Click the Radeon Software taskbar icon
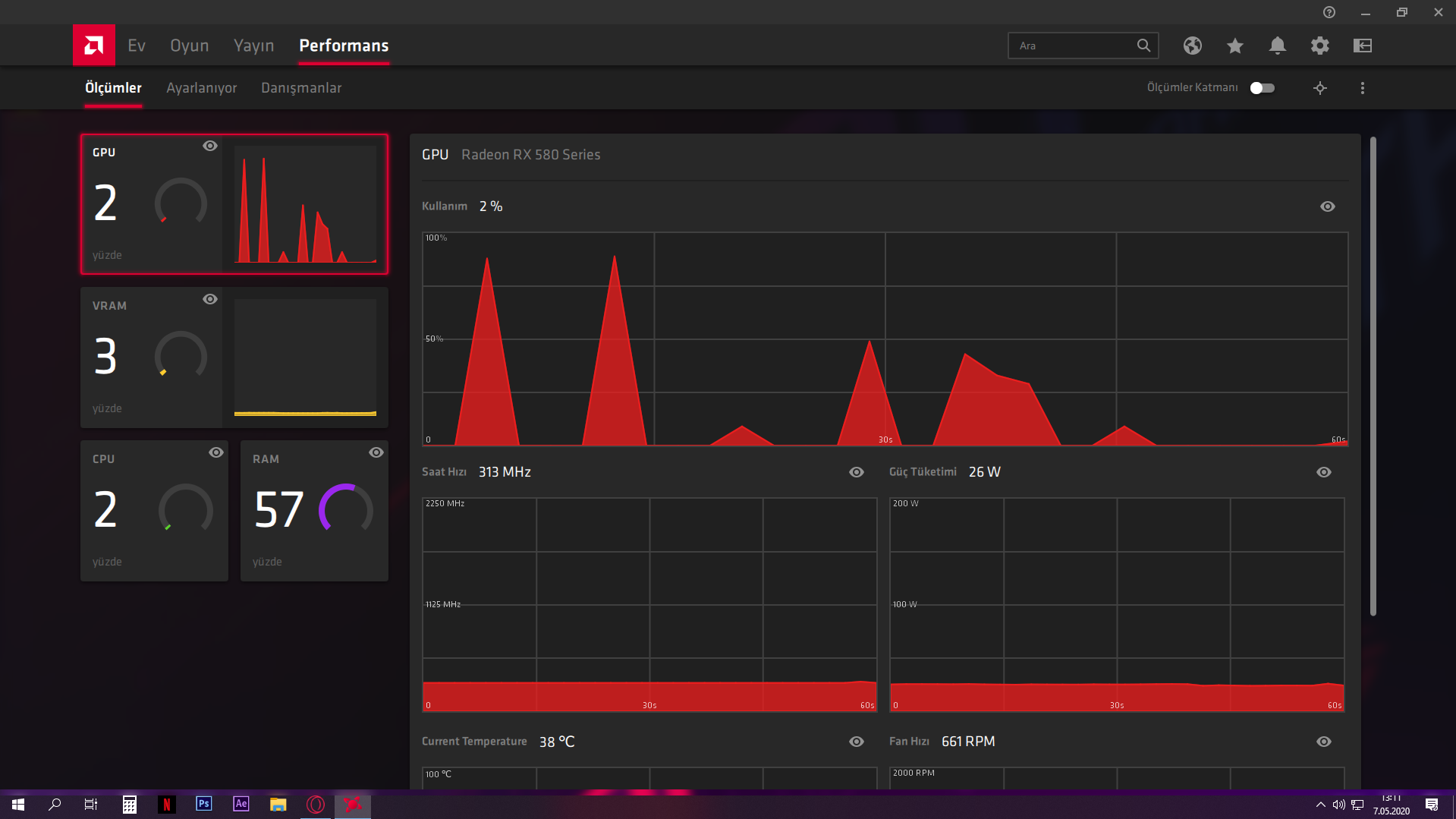1456x819 pixels. [352, 804]
